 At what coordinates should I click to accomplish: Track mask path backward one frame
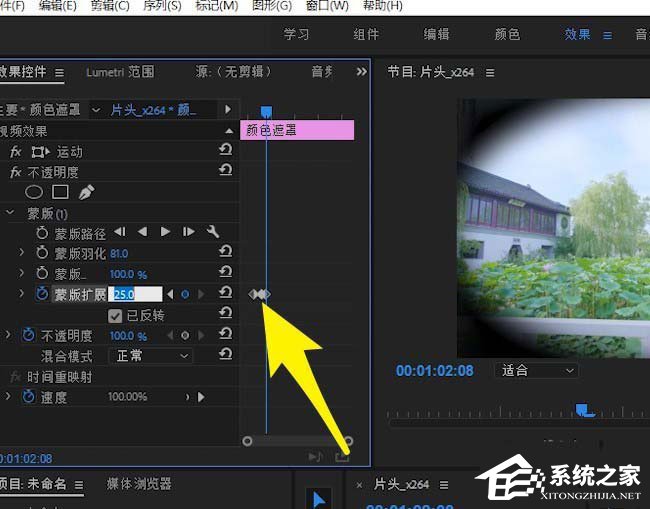(120, 232)
